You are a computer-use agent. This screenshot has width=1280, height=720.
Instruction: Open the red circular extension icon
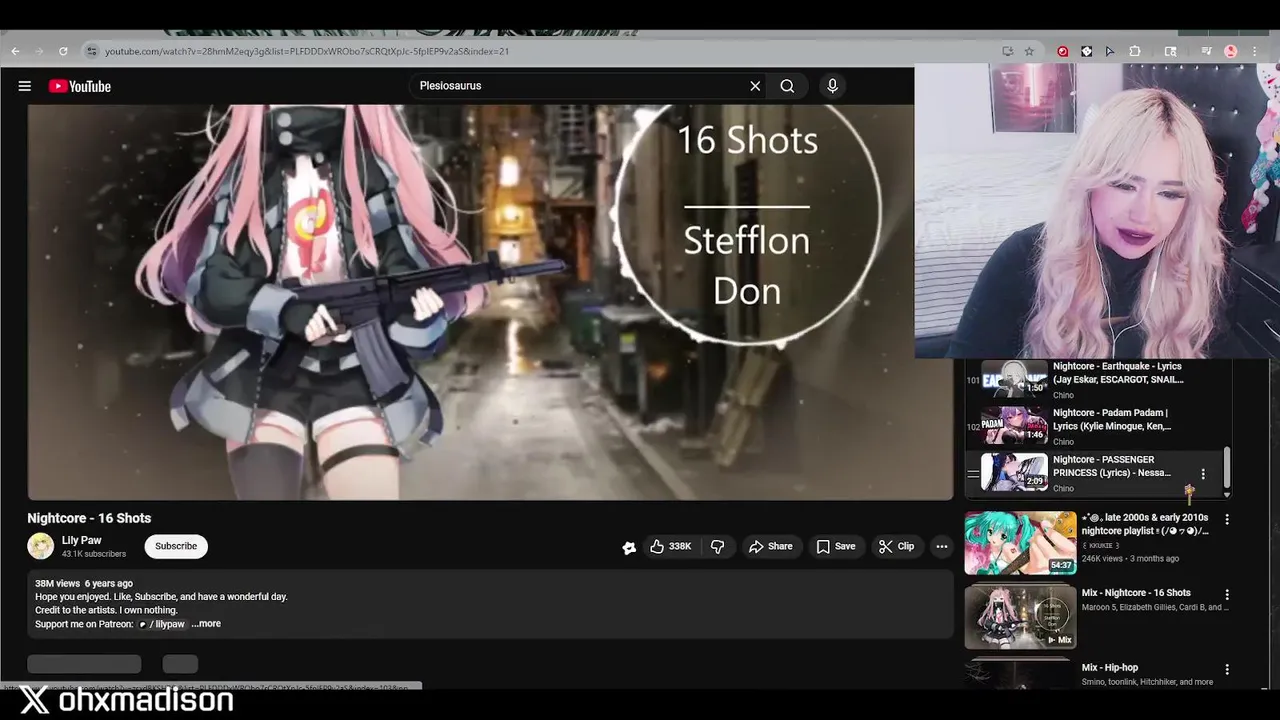1063,51
